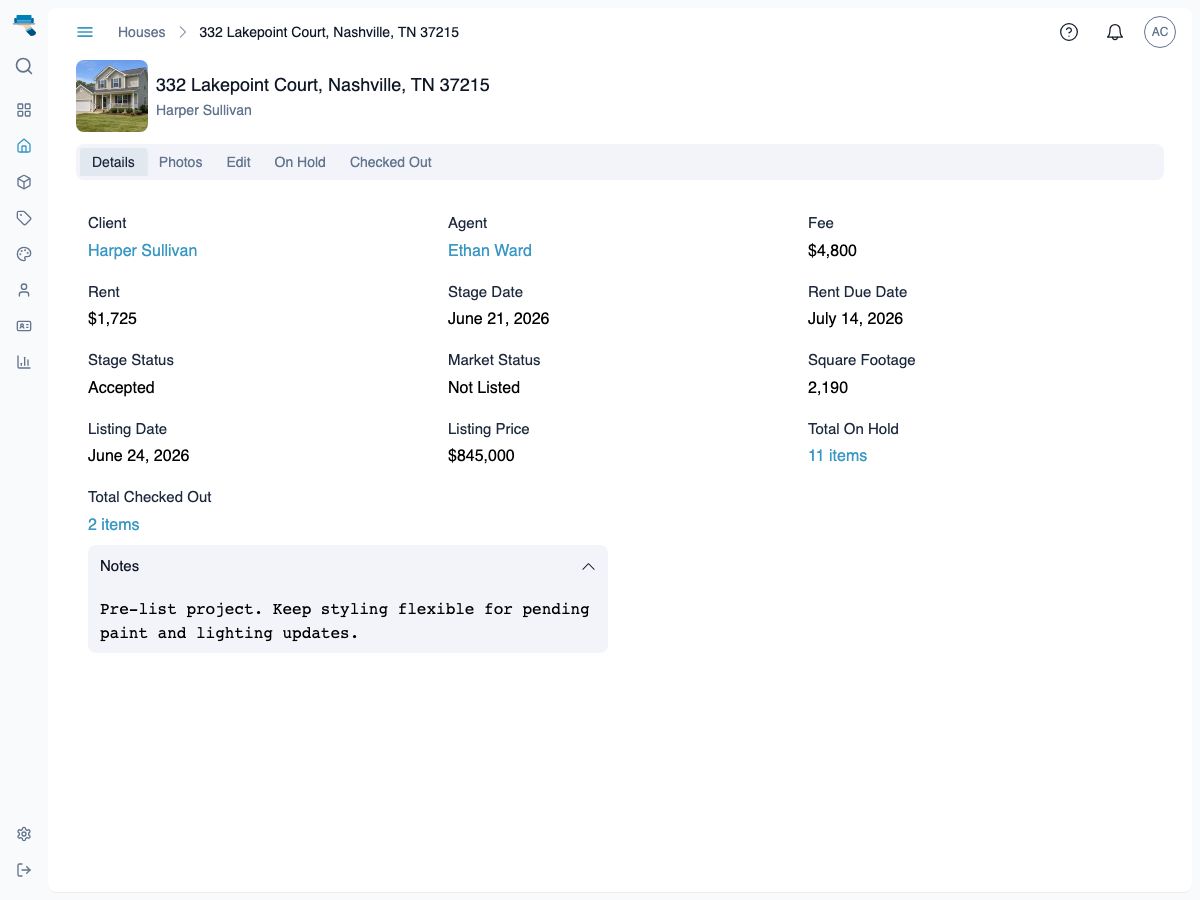
Task: Open the tag icon in sidebar
Action: point(24,218)
